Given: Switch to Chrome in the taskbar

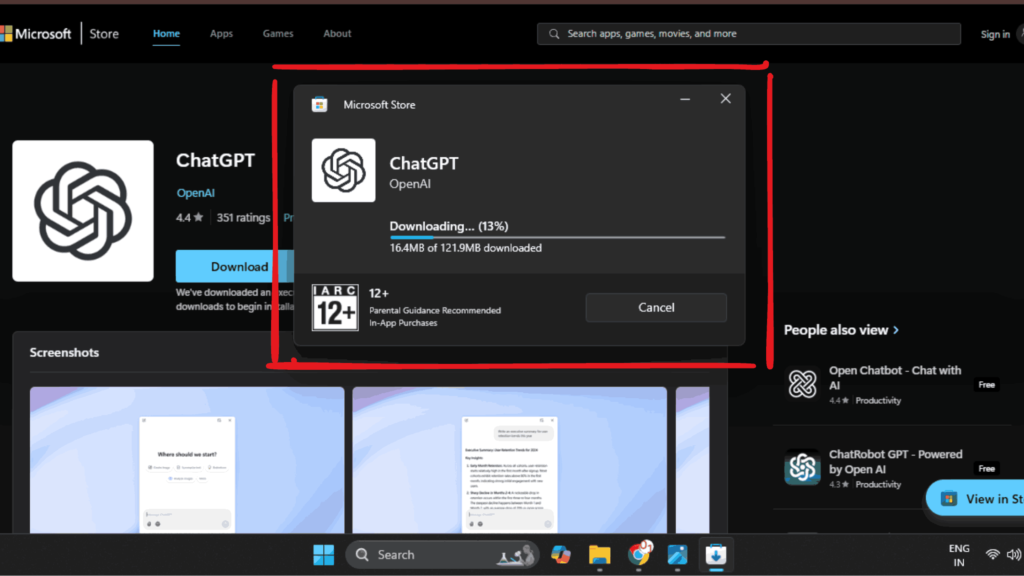Looking at the screenshot, I should pyautogui.click(x=639, y=554).
